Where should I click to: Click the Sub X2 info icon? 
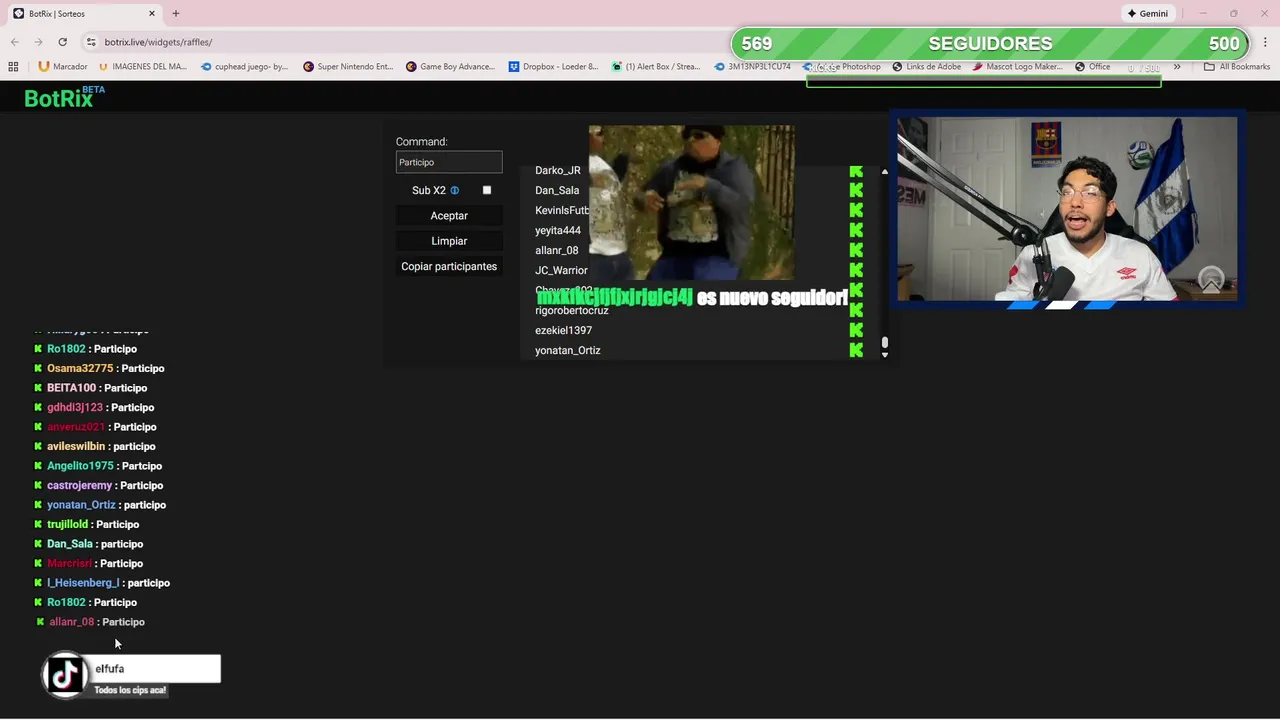[x=454, y=190]
